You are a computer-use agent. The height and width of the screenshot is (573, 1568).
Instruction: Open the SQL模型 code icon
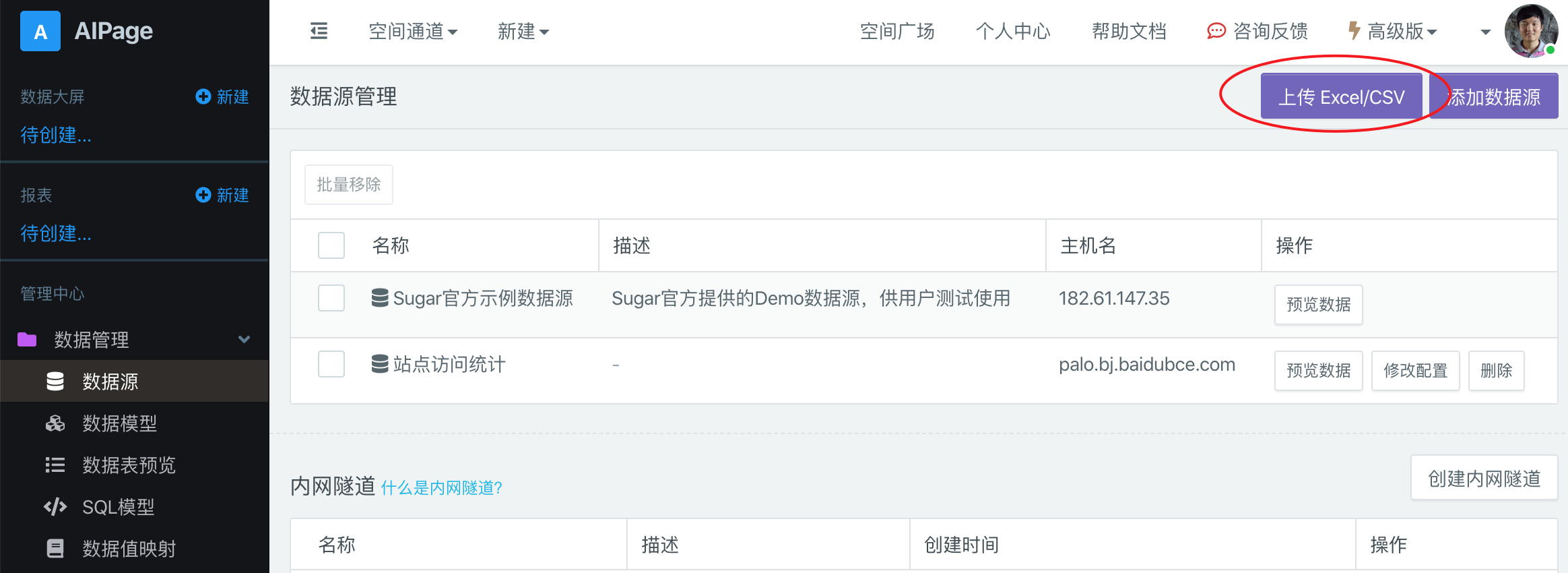[55, 507]
